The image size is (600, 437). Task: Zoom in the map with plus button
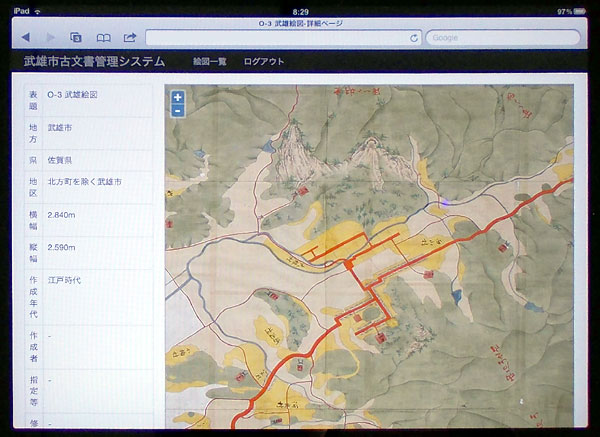178,97
